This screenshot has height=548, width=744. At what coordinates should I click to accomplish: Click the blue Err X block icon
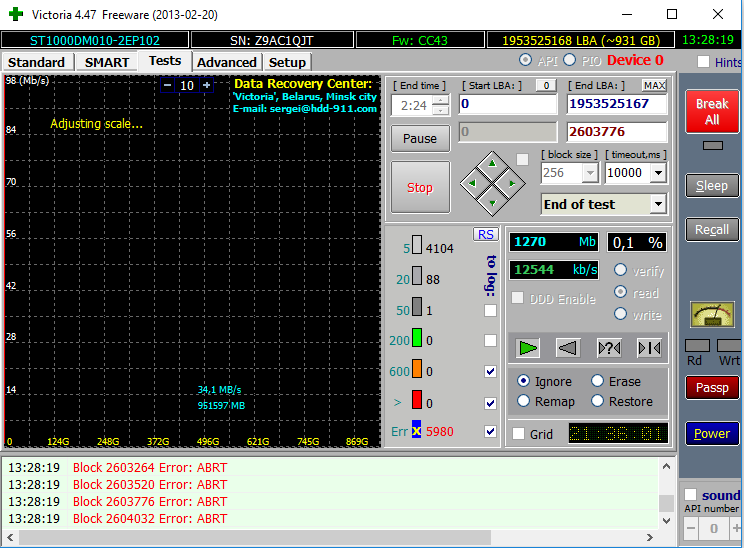pyautogui.click(x=416, y=430)
